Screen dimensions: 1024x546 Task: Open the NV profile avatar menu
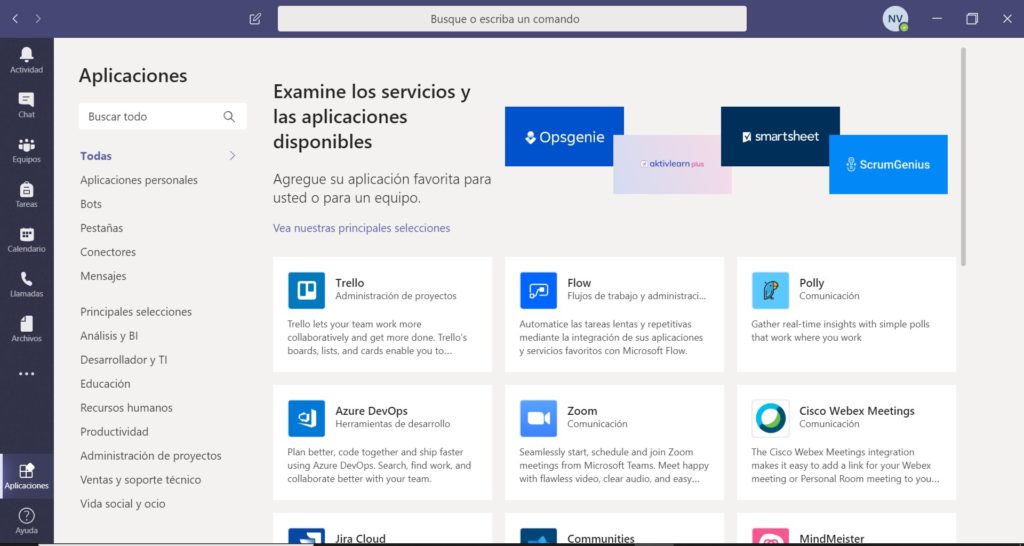(x=895, y=19)
